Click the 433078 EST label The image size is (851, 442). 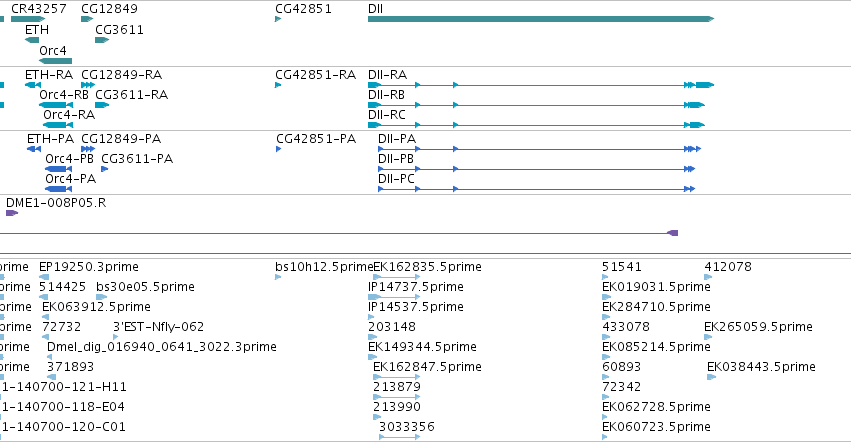click(x=626, y=327)
